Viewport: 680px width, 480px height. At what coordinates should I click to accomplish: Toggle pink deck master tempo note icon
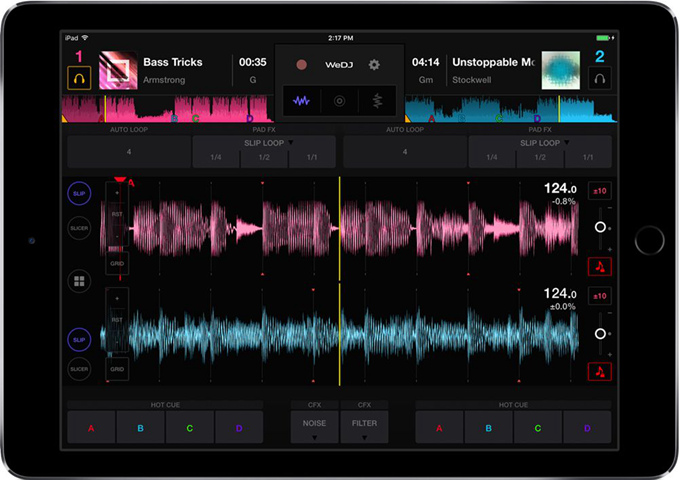(600, 267)
